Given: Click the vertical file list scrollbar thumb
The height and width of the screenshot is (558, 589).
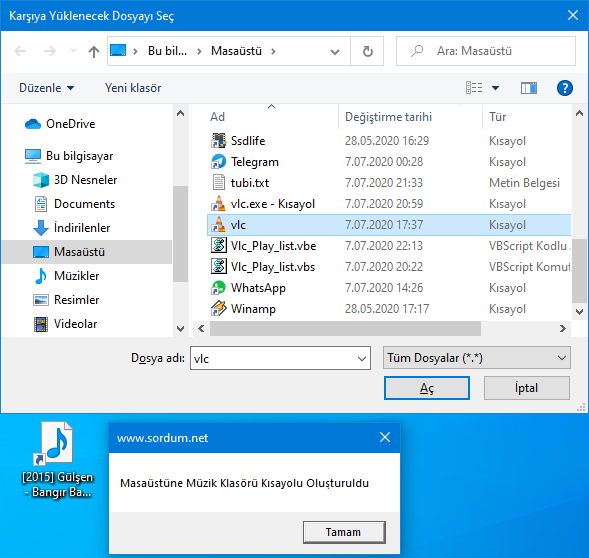Looking at the screenshot, I should coord(579,271).
